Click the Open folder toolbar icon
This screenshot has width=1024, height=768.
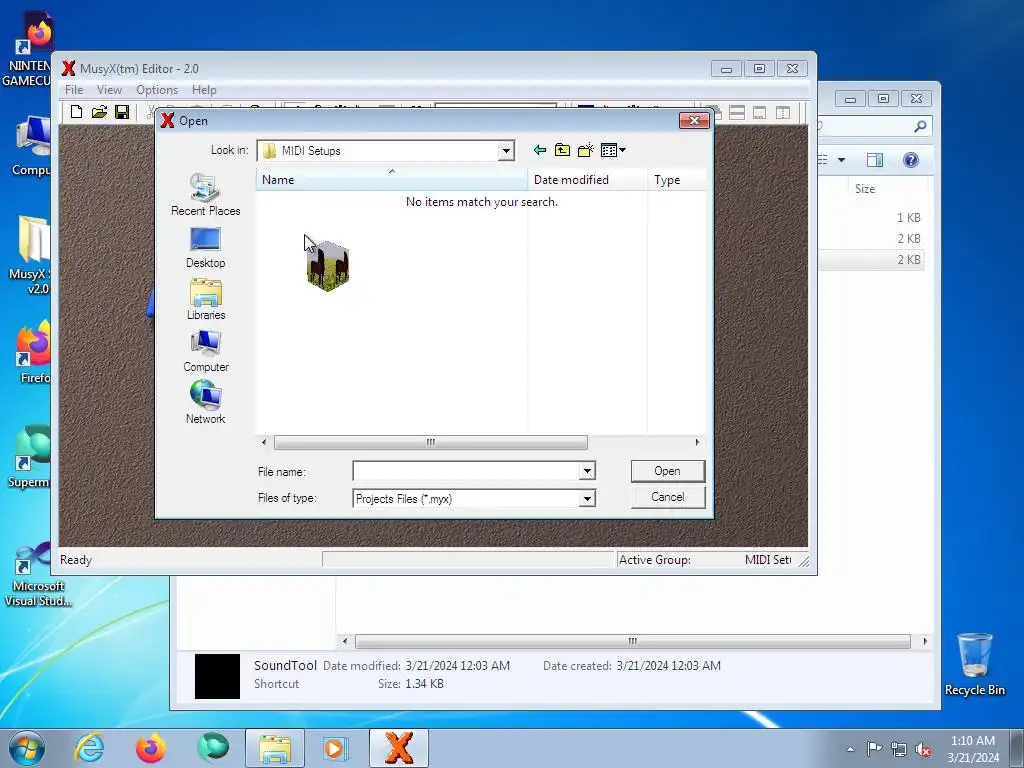99,112
